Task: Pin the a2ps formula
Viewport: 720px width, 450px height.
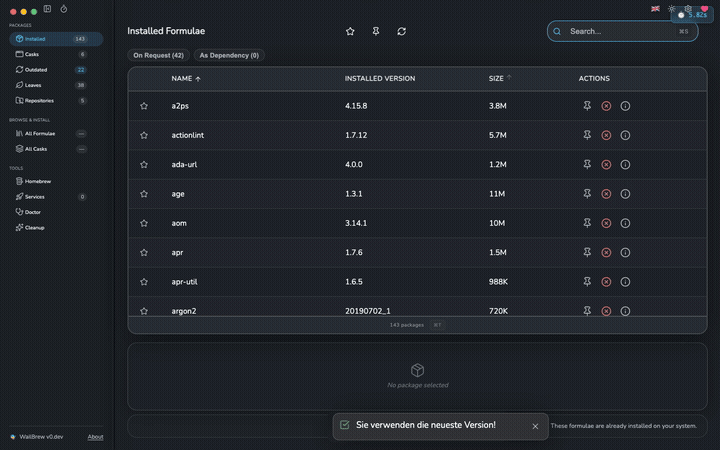Action: (x=587, y=106)
